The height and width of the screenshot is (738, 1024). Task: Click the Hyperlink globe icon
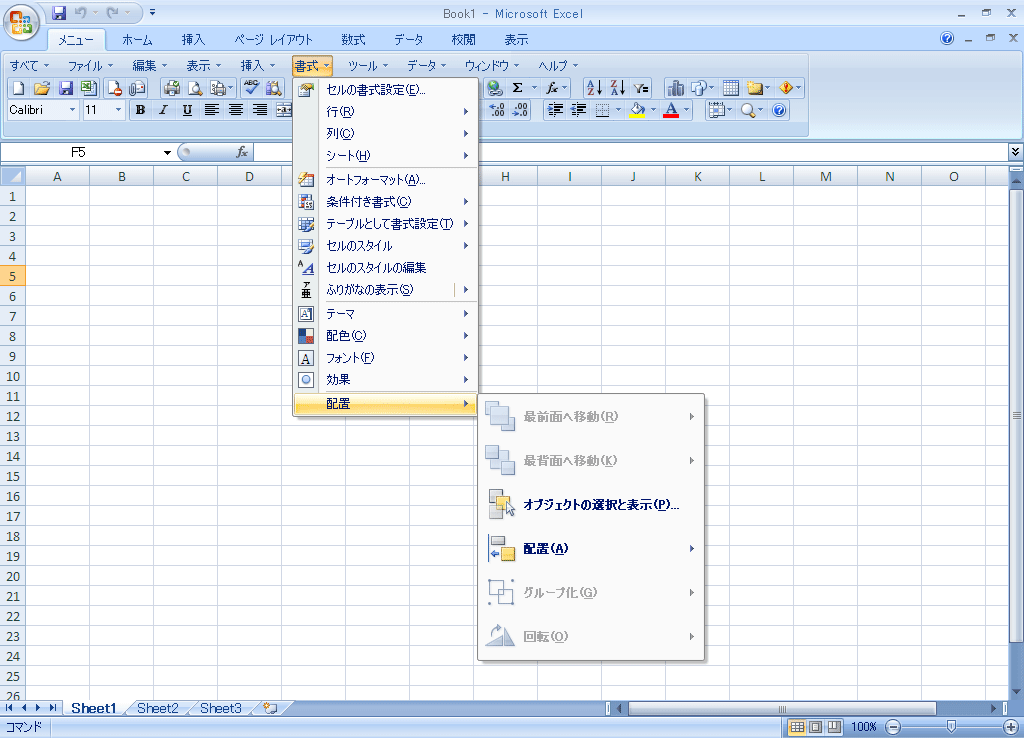click(494, 88)
